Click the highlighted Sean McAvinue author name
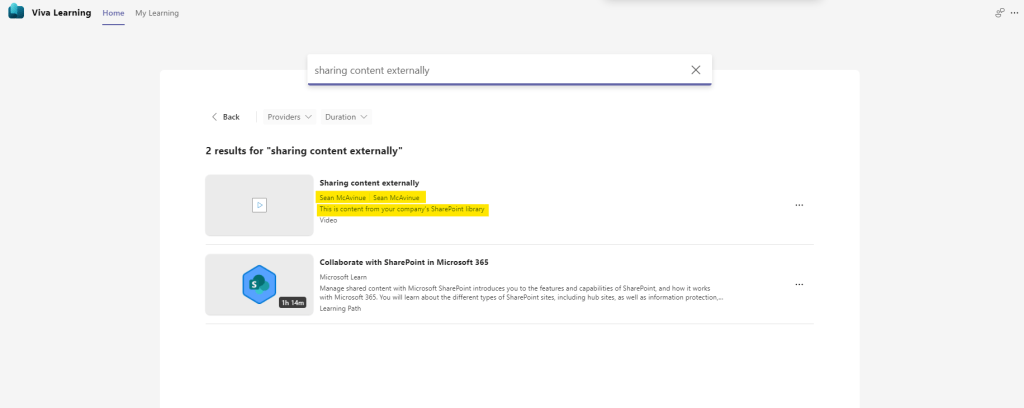The height and width of the screenshot is (408, 1024). [x=343, y=197]
